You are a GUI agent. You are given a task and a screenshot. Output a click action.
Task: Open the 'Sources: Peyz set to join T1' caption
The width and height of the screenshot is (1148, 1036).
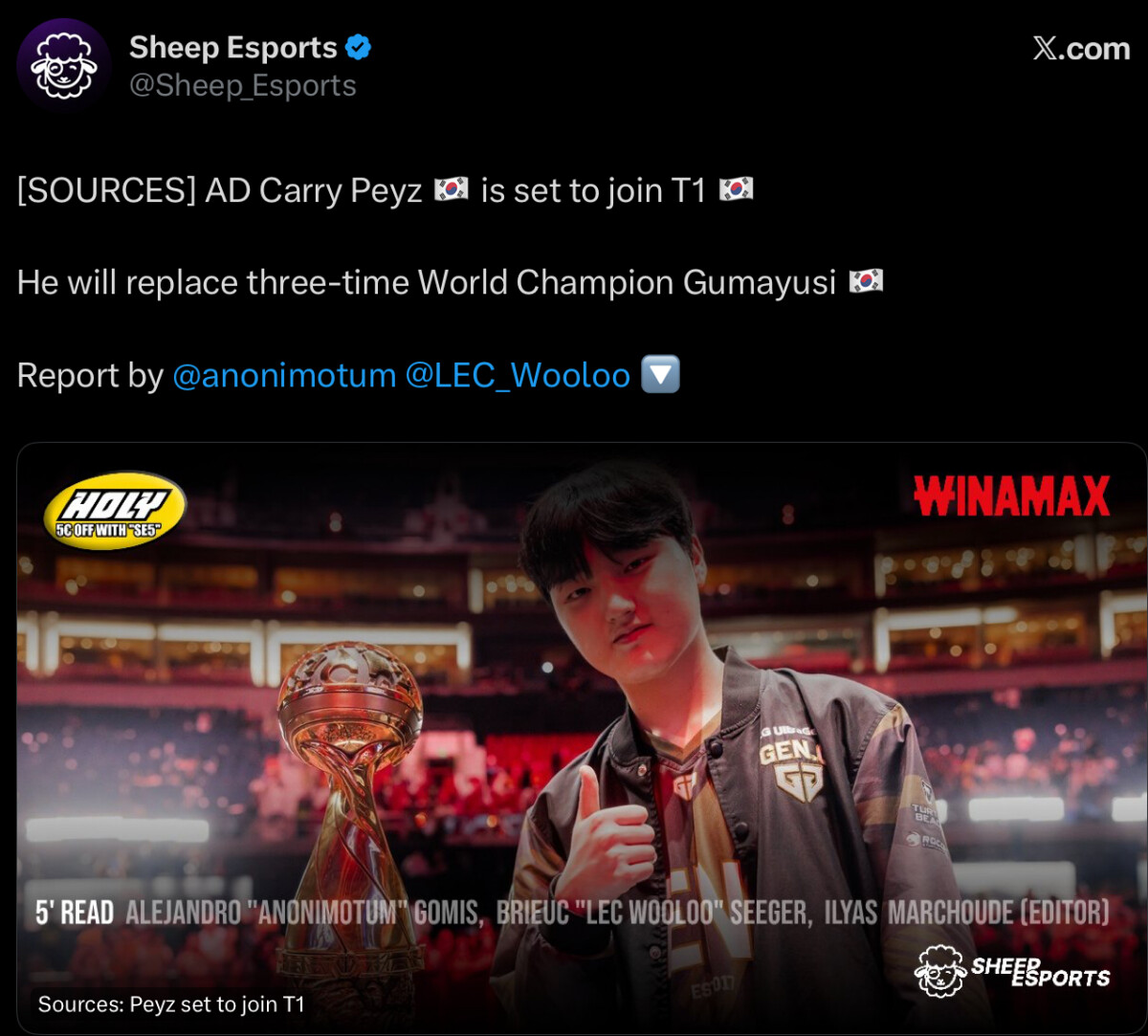(x=171, y=1004)
